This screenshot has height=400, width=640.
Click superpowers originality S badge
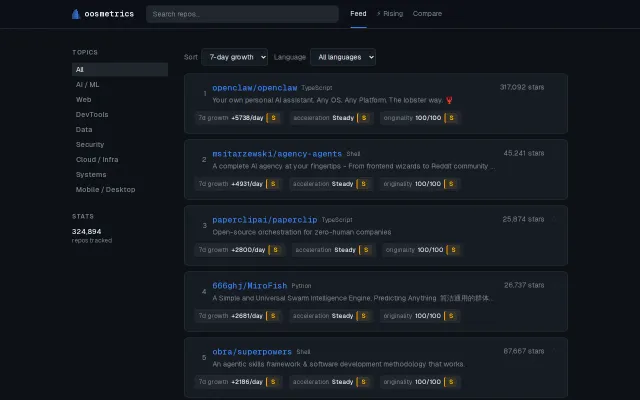(x=451, y=382)
